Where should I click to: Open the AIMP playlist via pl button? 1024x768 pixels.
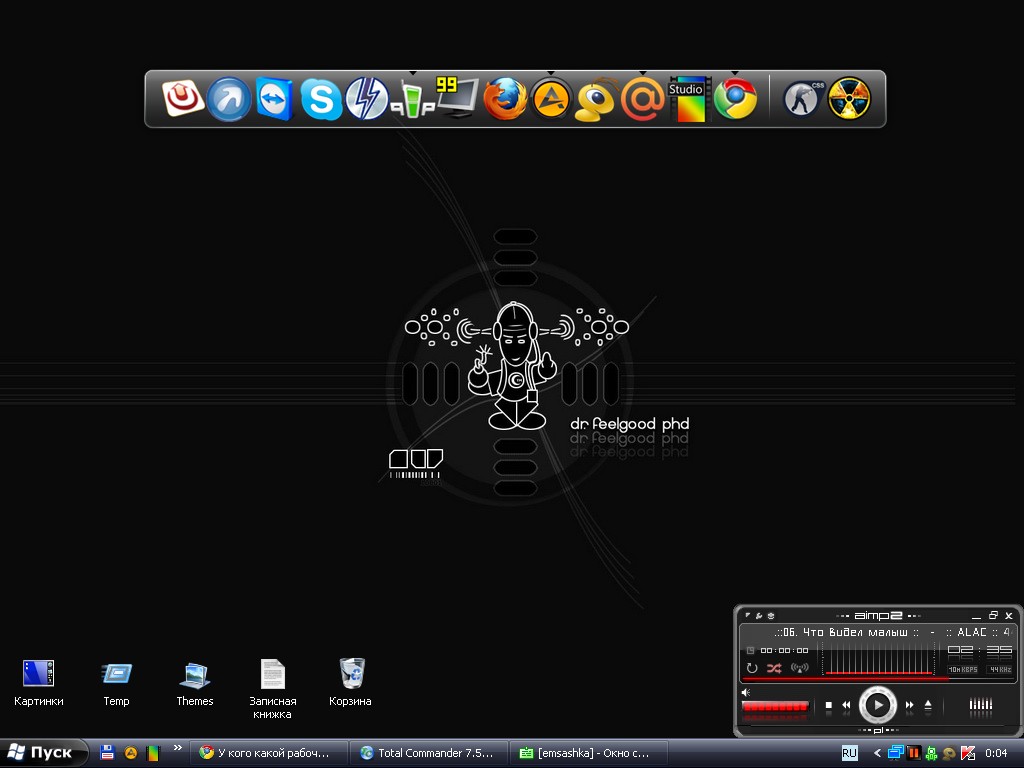(x=877, y=730)
